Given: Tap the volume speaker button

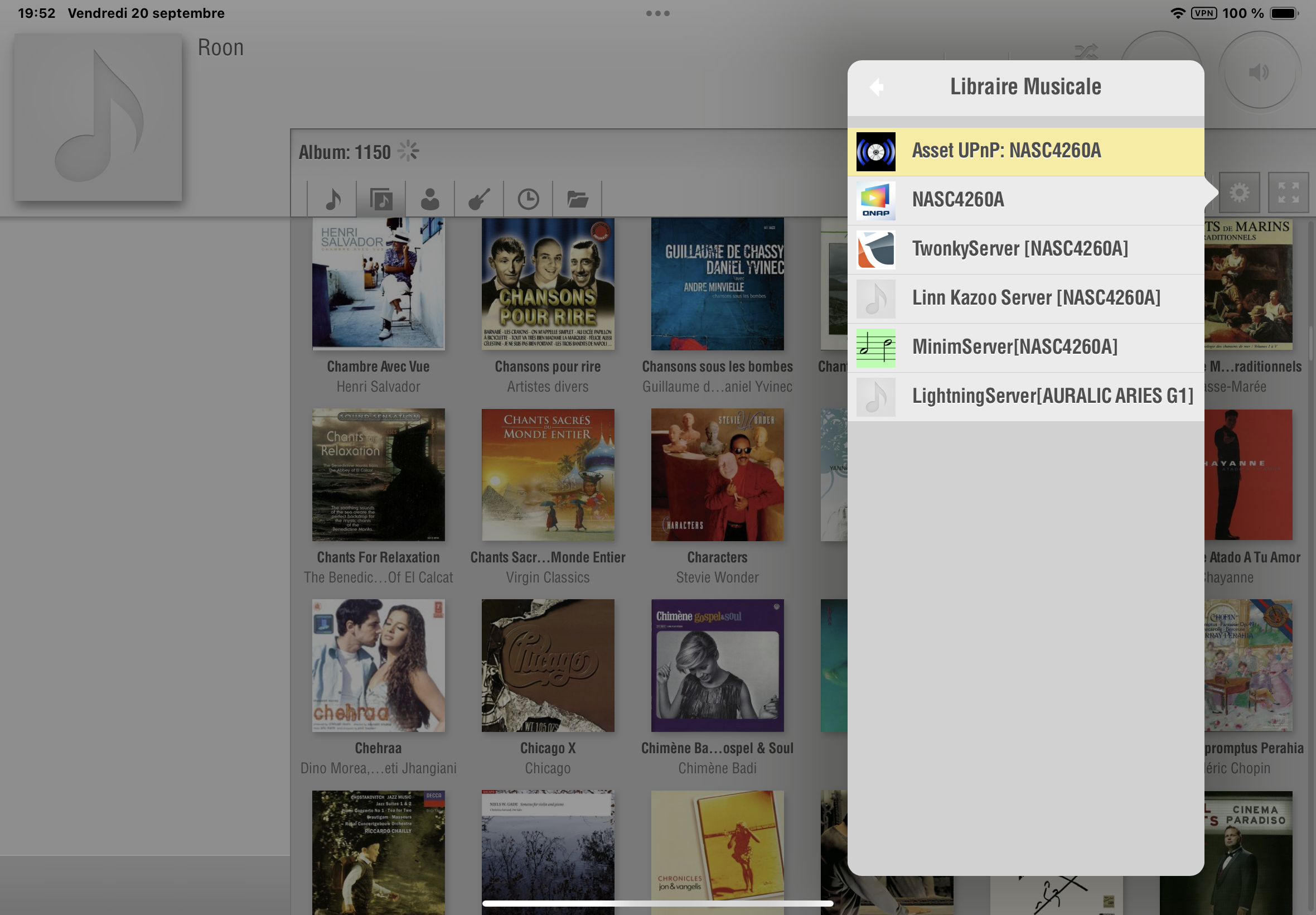Looking at the screenshot, I should point(1259,72).
